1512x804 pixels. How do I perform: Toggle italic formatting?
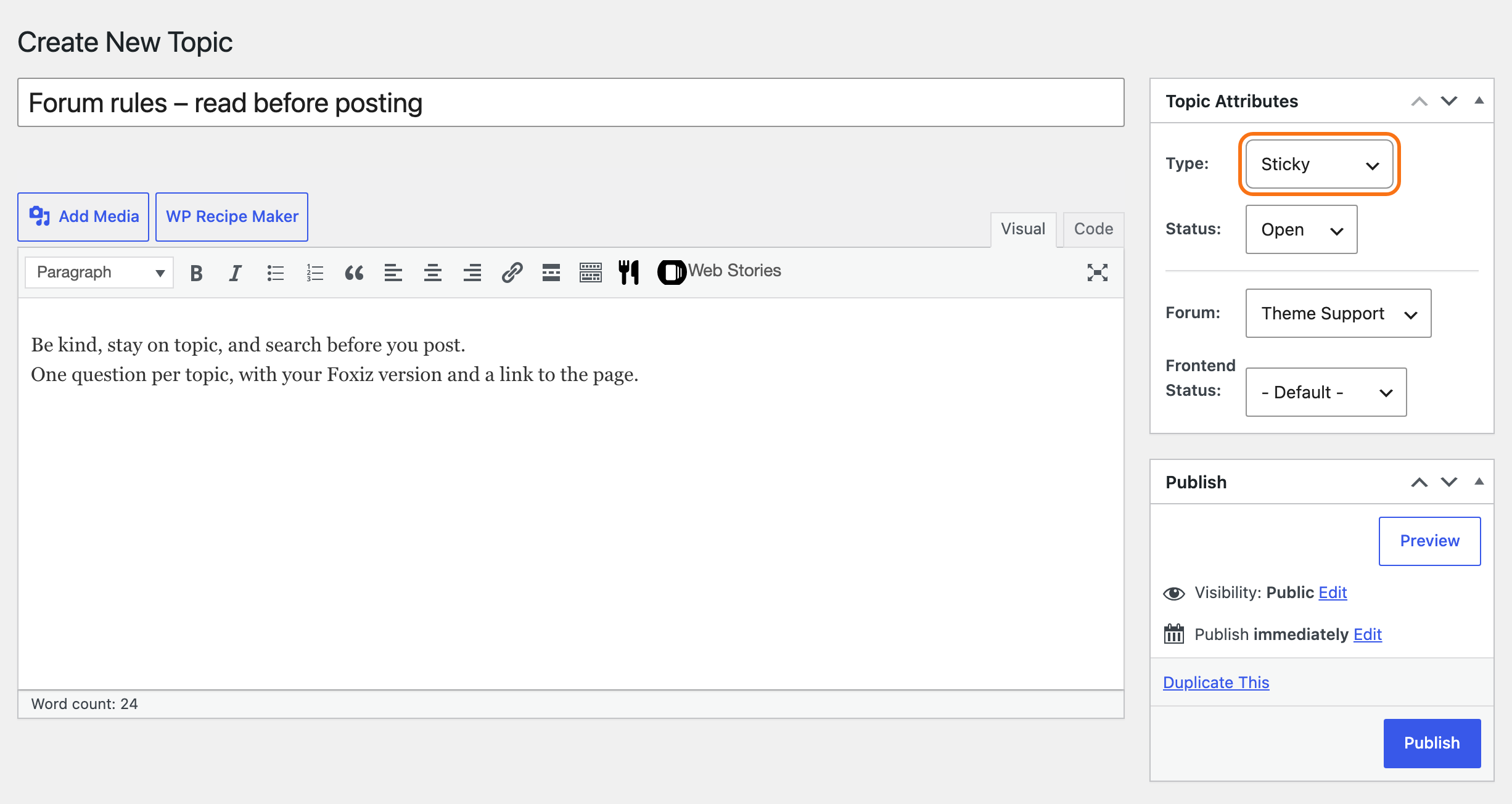235,273
